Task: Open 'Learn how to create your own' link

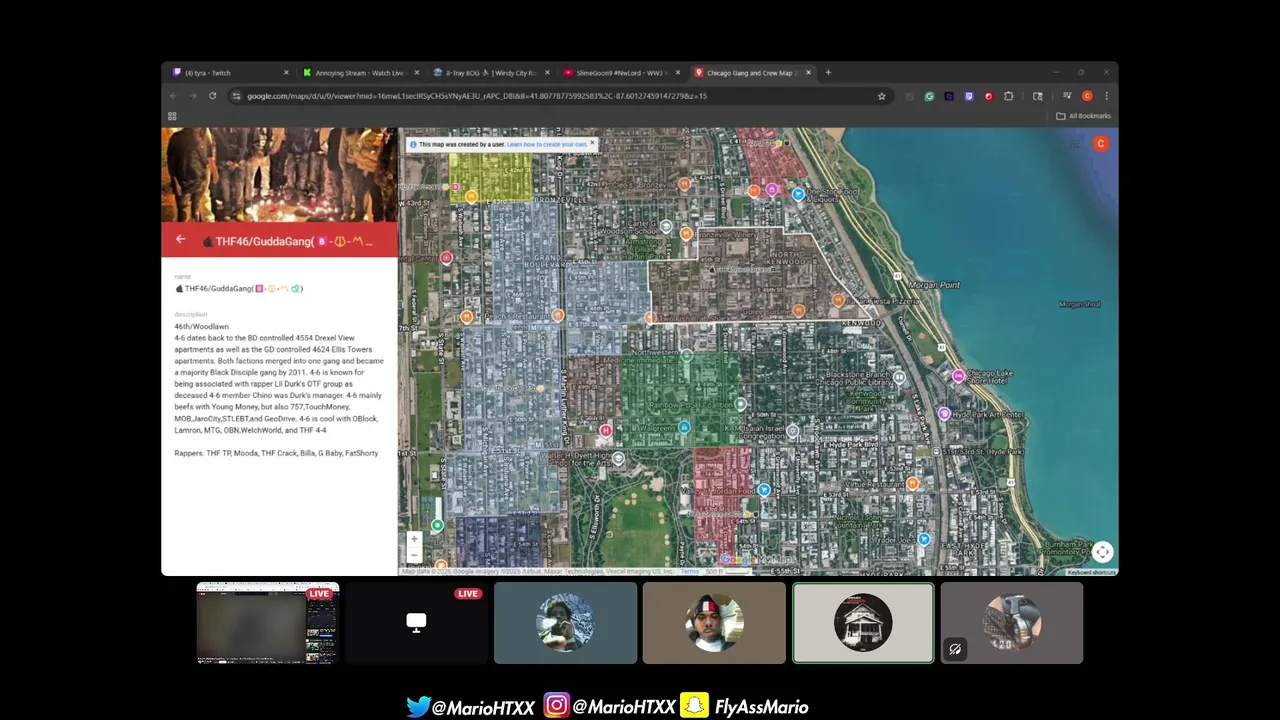Action: point(547,145)
